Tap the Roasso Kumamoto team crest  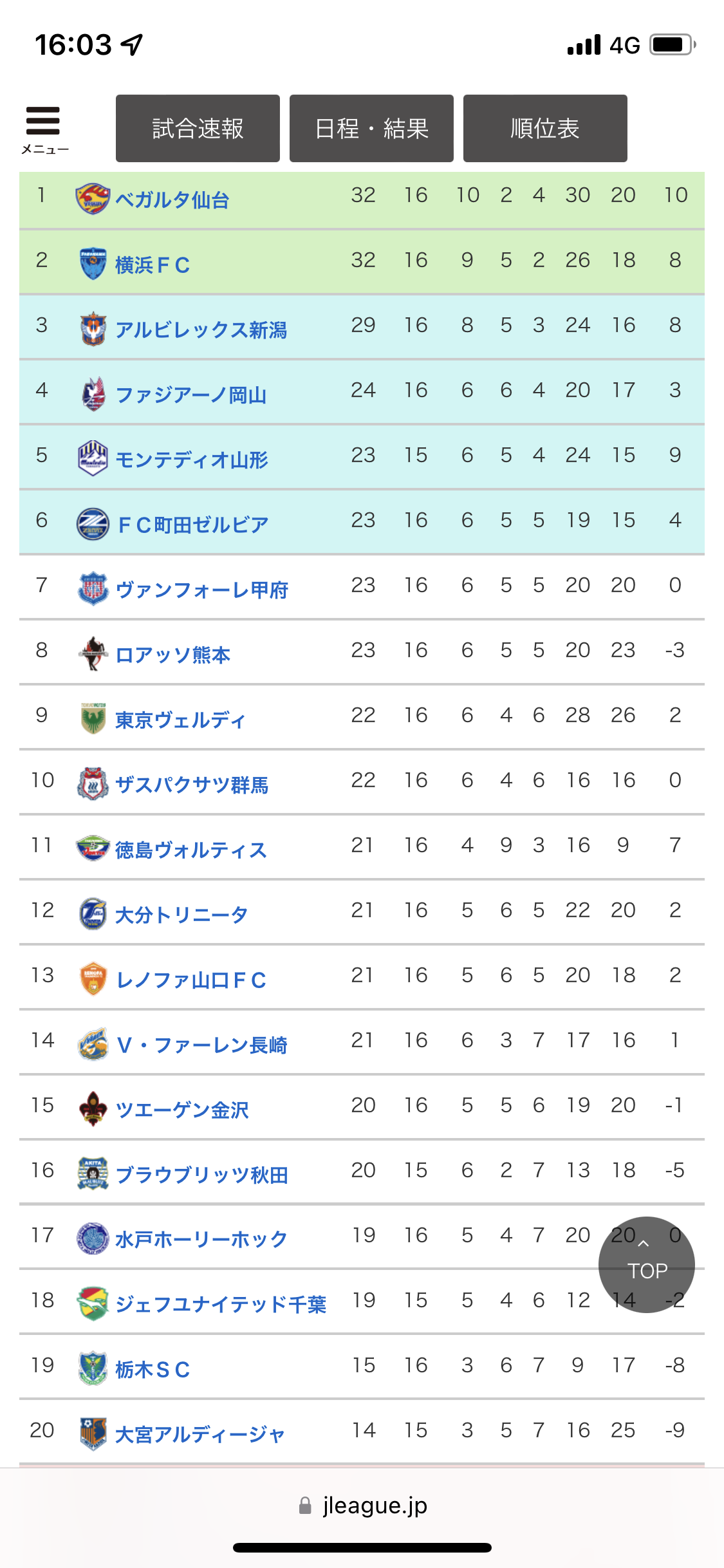pyautogui.click(x=93, y=654)
